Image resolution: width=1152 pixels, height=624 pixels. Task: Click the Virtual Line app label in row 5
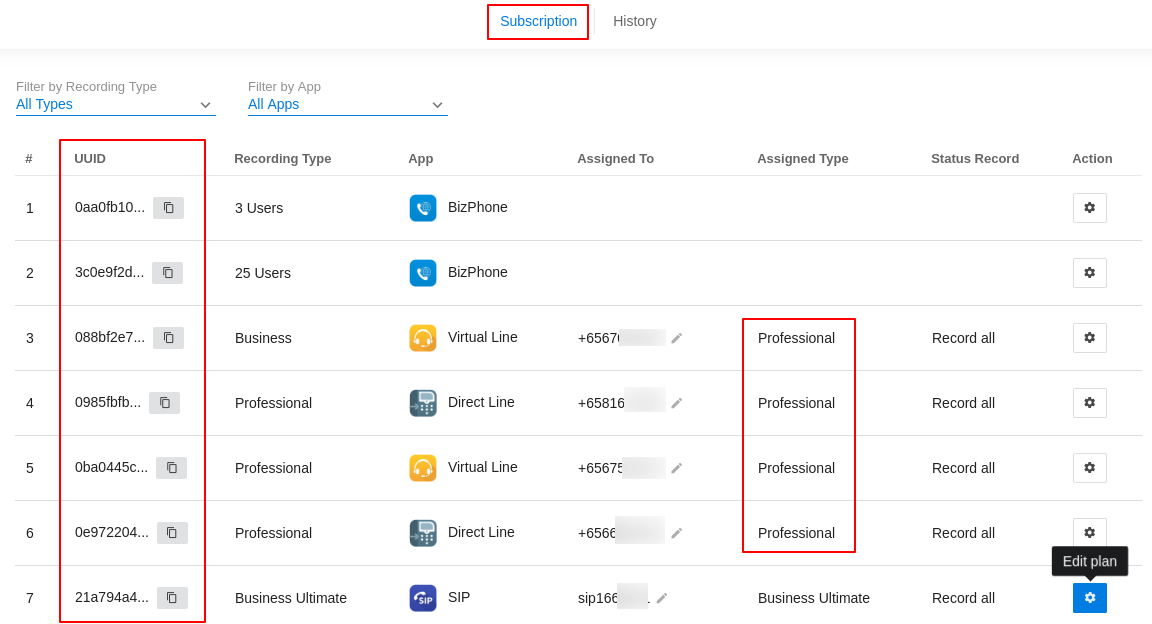482,467
